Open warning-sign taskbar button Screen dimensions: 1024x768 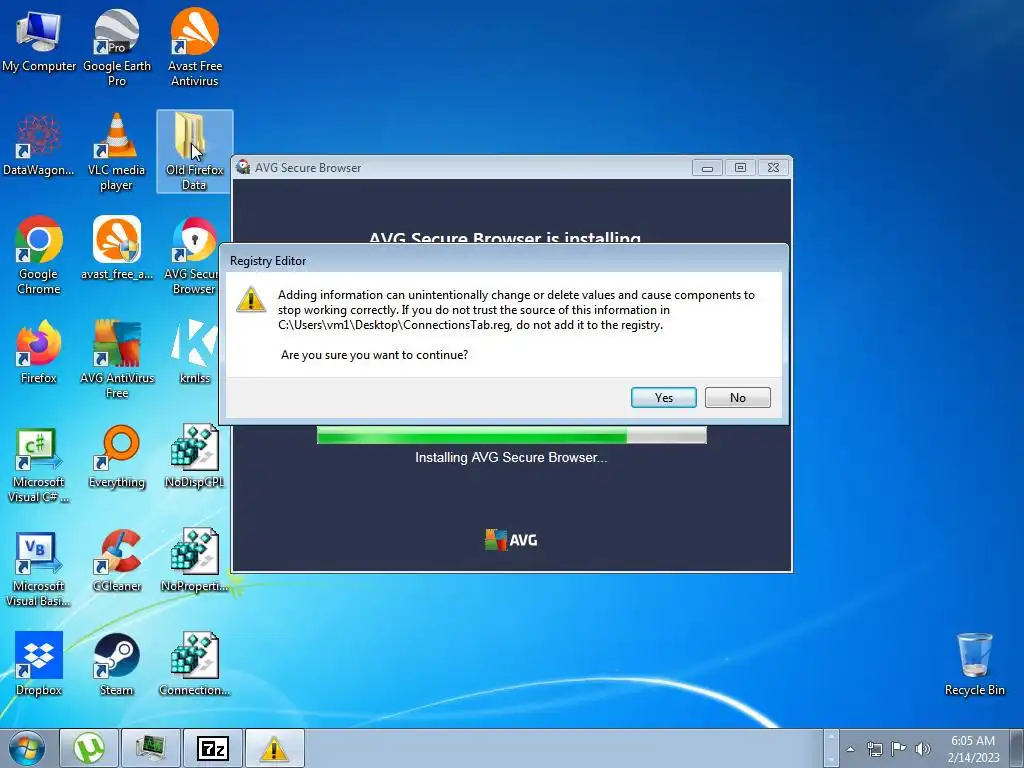pos(275,748)
